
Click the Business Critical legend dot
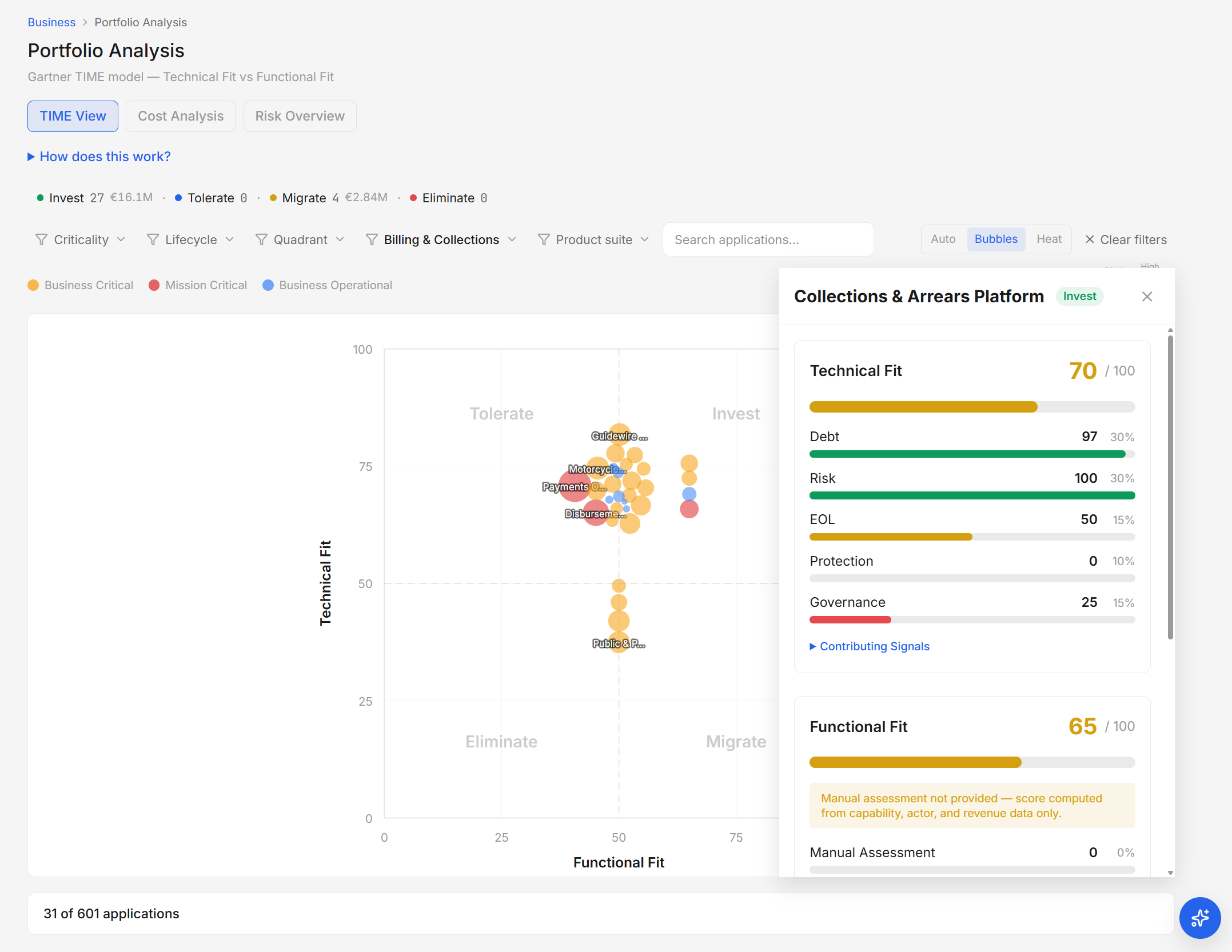tap(33, 285)
